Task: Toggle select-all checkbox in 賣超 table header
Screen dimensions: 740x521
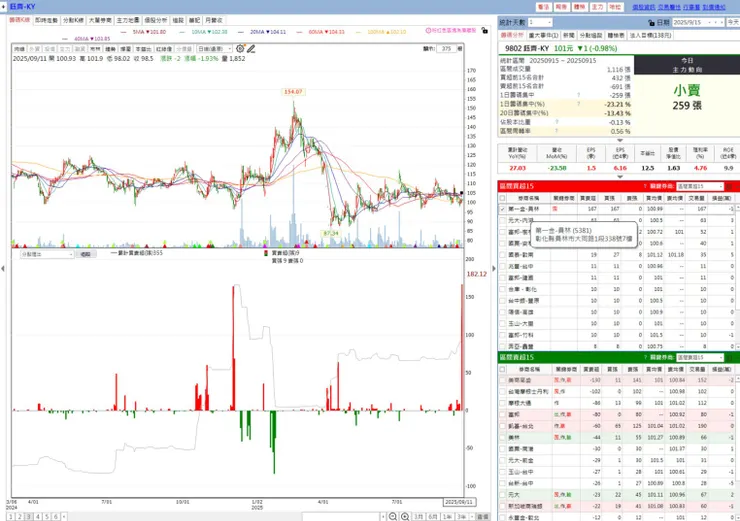Action: (503, 369)
